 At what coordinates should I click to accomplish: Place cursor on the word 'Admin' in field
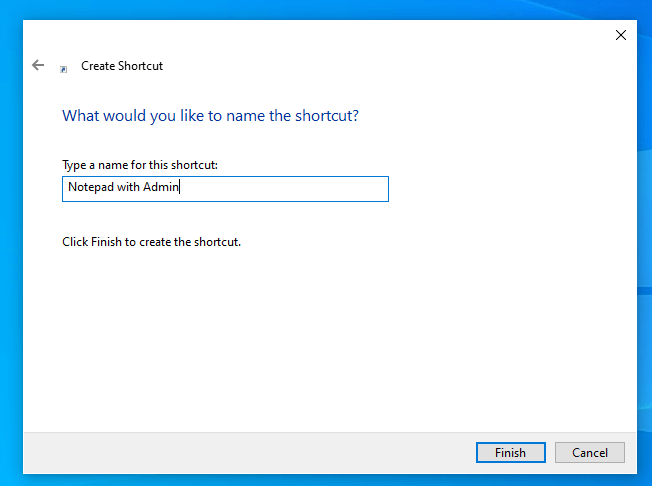tap(160, 188)
